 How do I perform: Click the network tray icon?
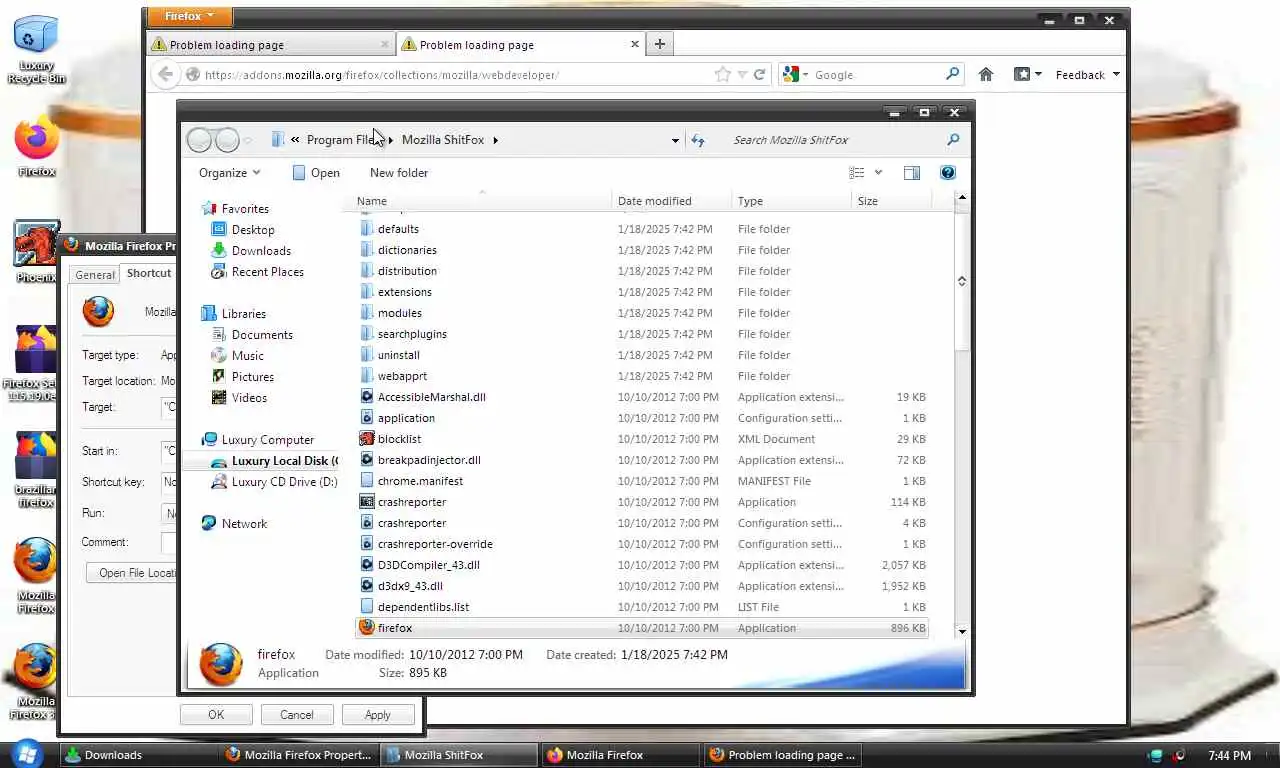(1156, 755)
